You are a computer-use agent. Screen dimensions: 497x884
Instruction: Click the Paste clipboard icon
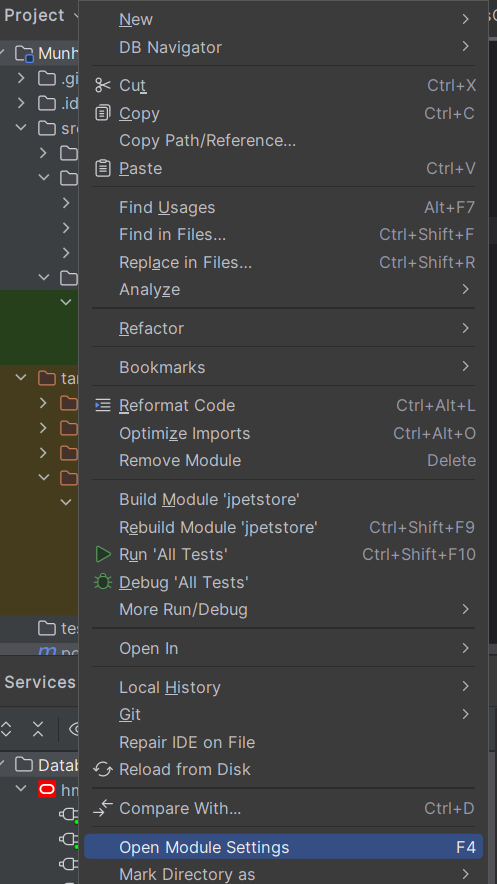click(x=103, y=168)
